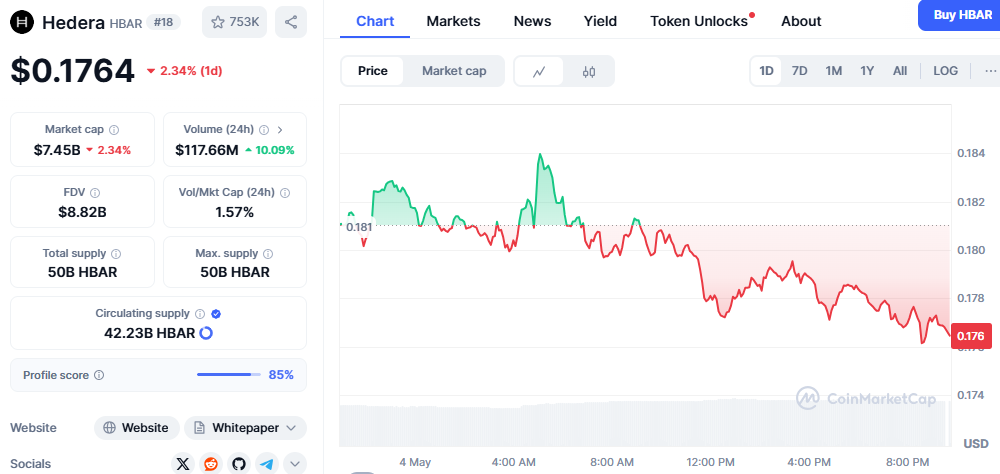Enable LOG scale on chart
The image size is (1000, 474).
click(x=945, y=71)
